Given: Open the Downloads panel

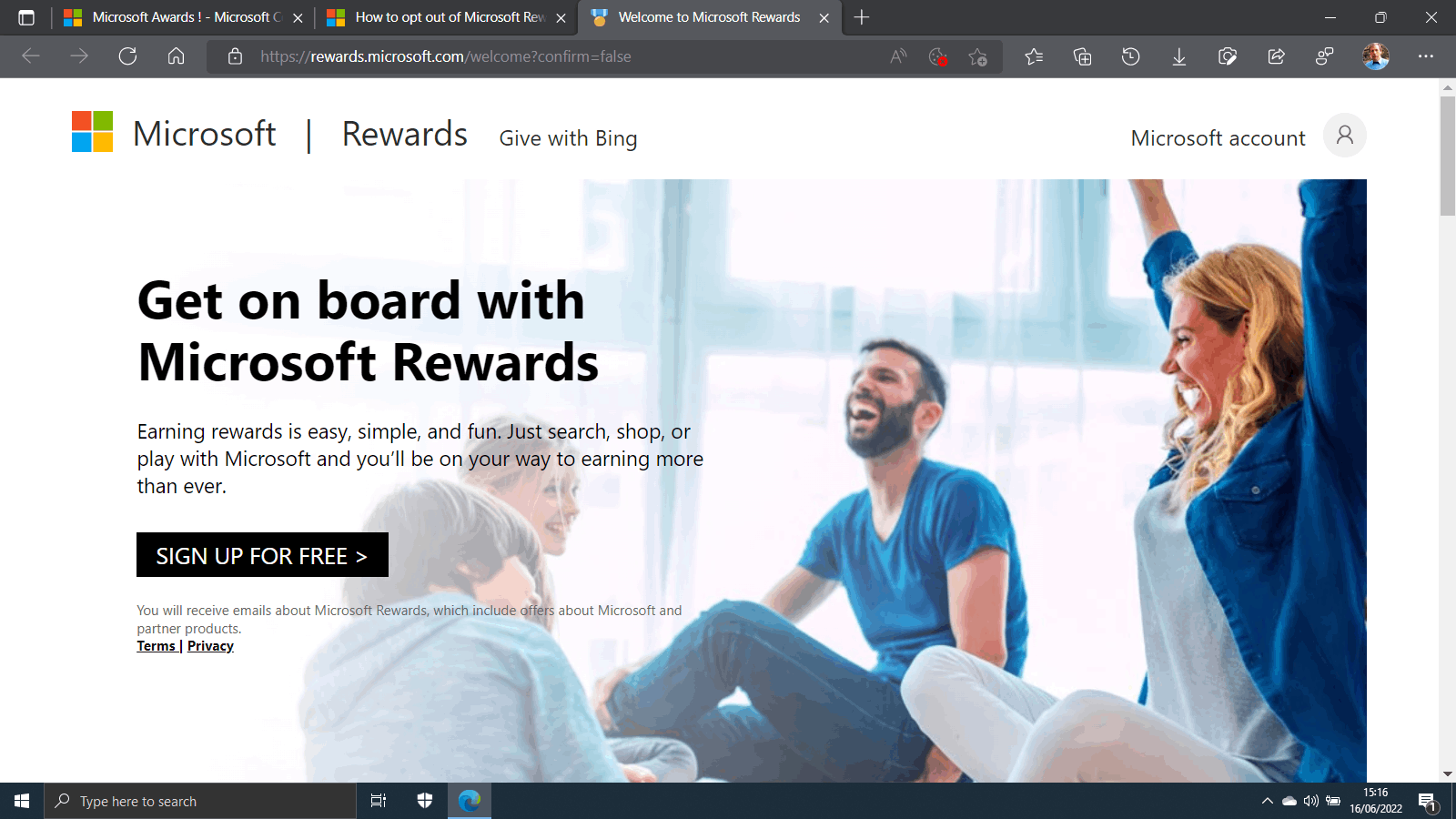Looking at the screenshot, I should (1178, 56).
